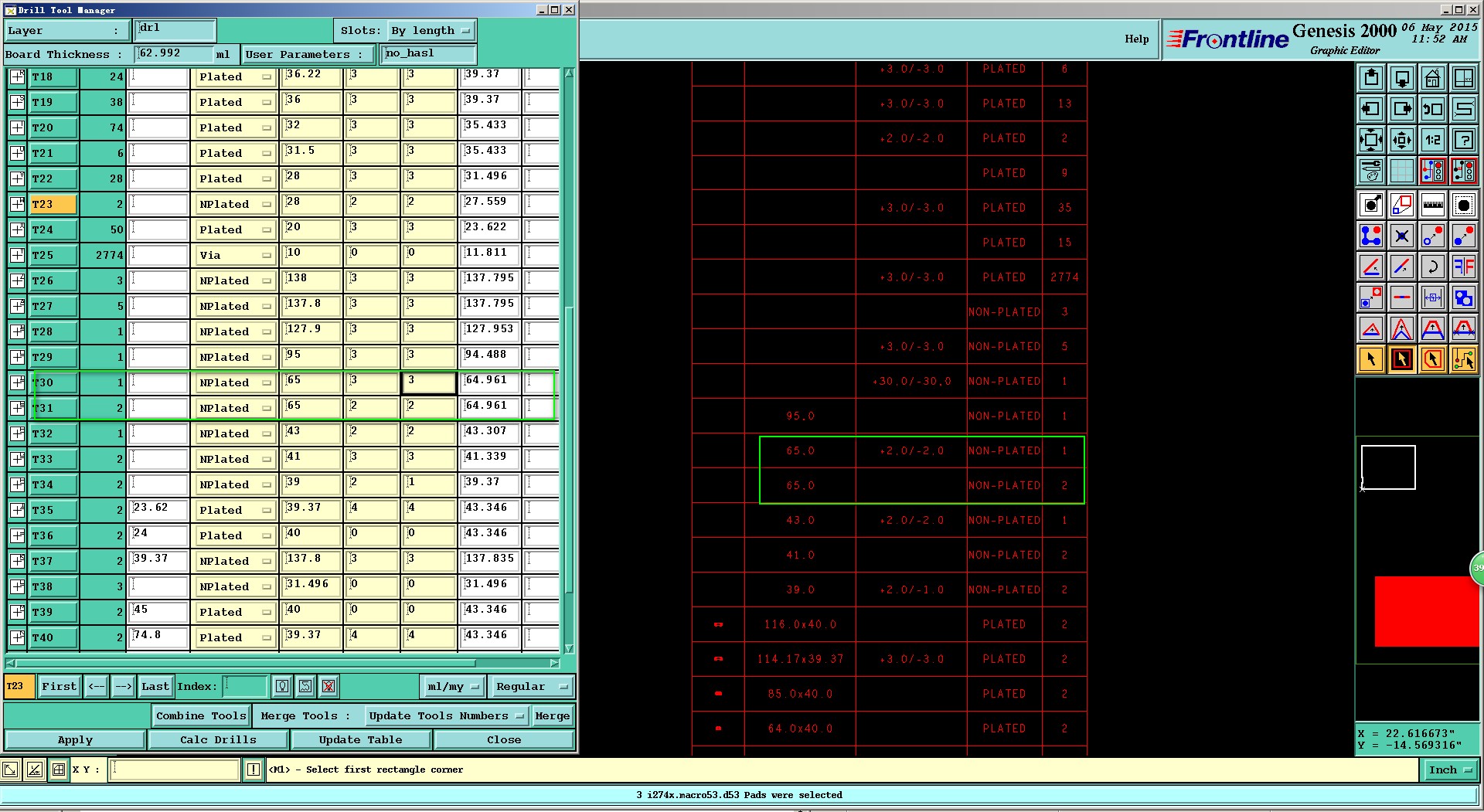Select the plain arrow pointer selection icon
1484x812 pixels.
coord(1371,359)
